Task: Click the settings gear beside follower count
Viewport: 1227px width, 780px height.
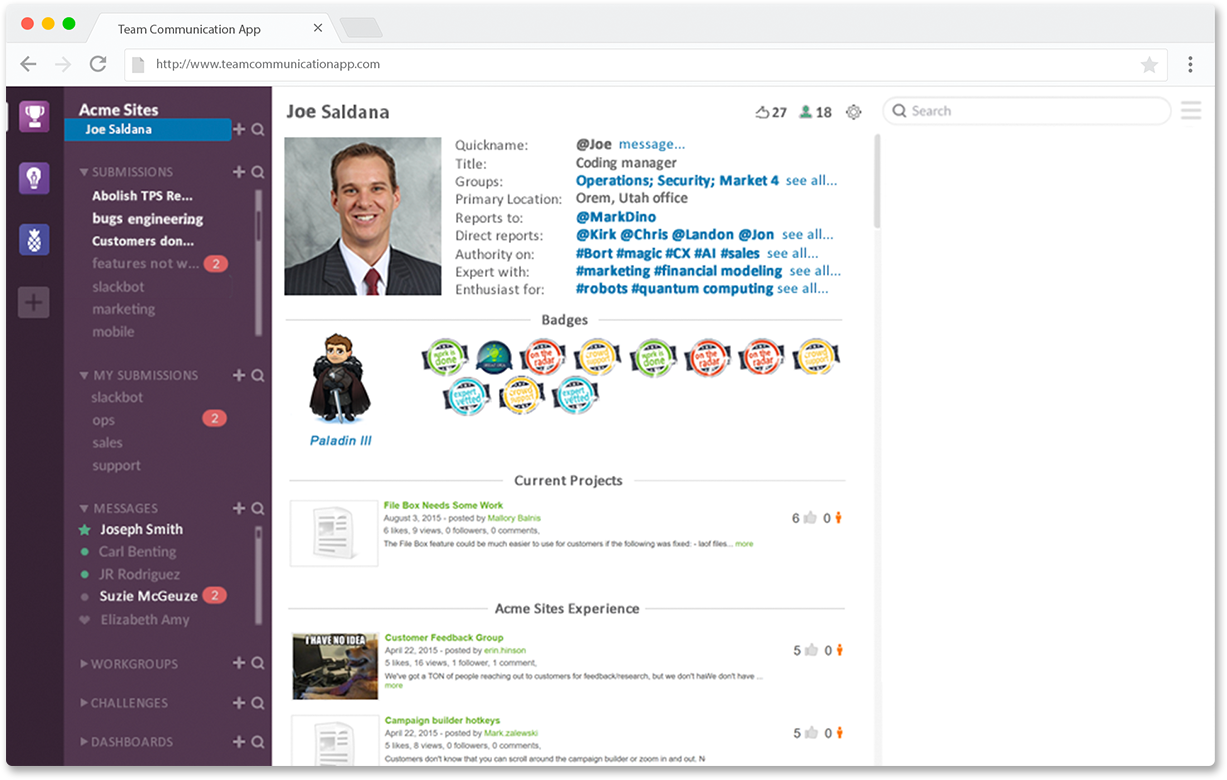Action: click(x=853, y=112)
